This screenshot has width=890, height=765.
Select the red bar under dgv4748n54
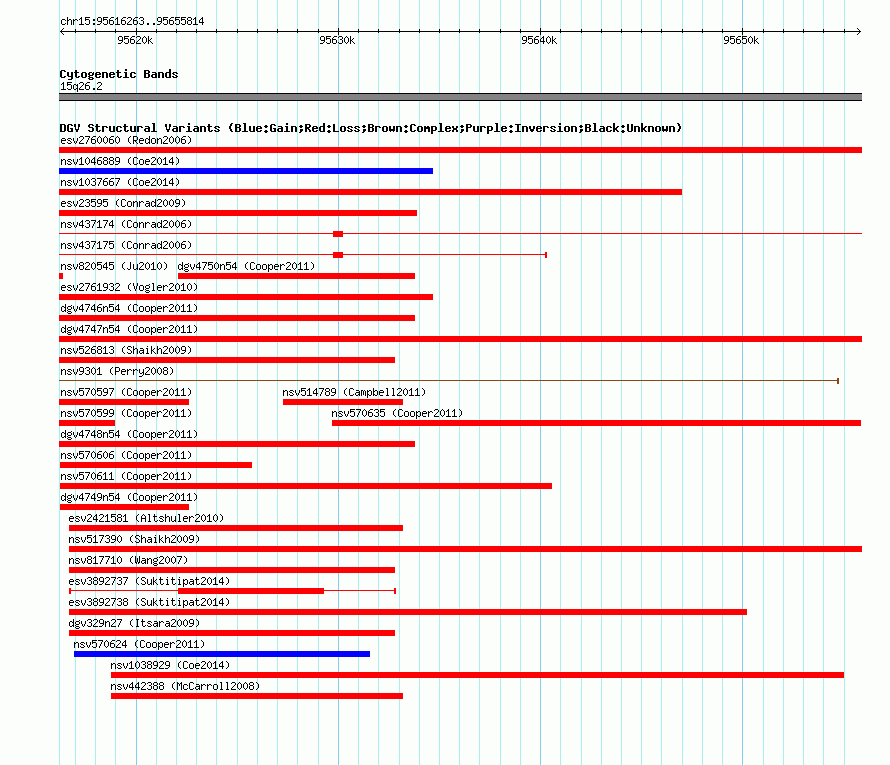click(x=237, y=444)
